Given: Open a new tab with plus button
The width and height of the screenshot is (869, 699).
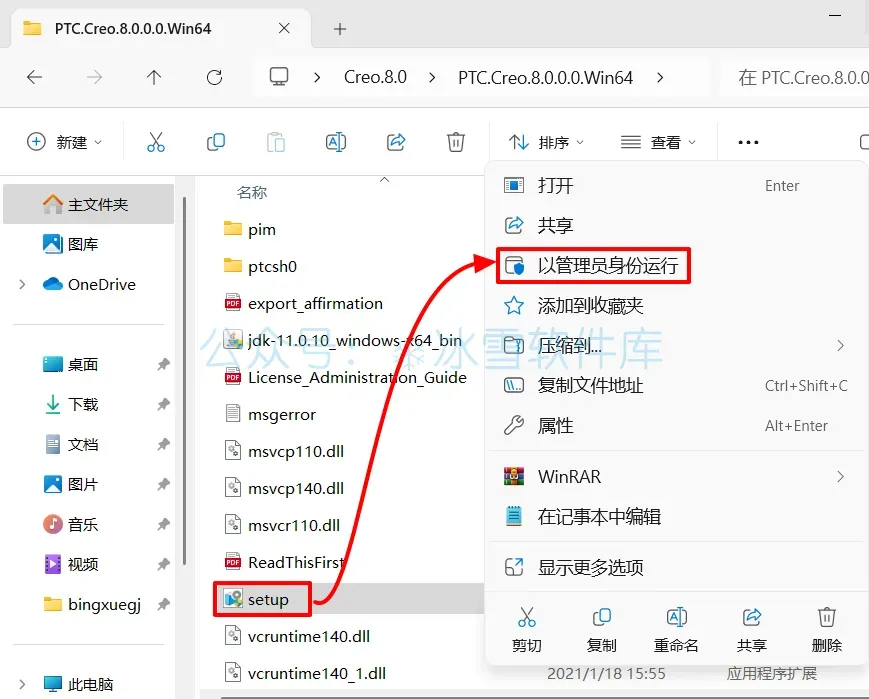Looking at the screenshot, I should point(340,29).
